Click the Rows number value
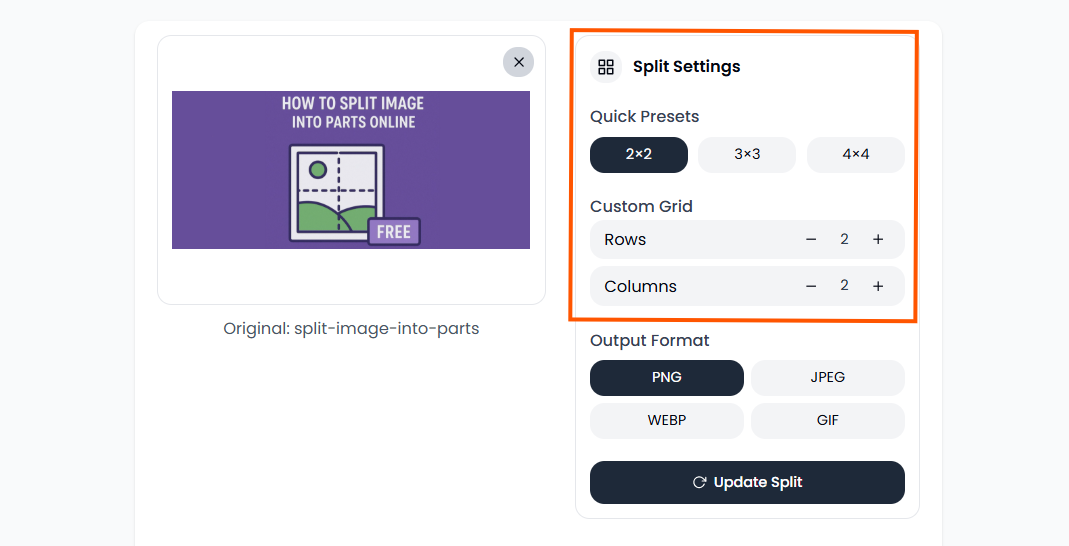Screen dimensions: 1069x546 tap(845, 240)
